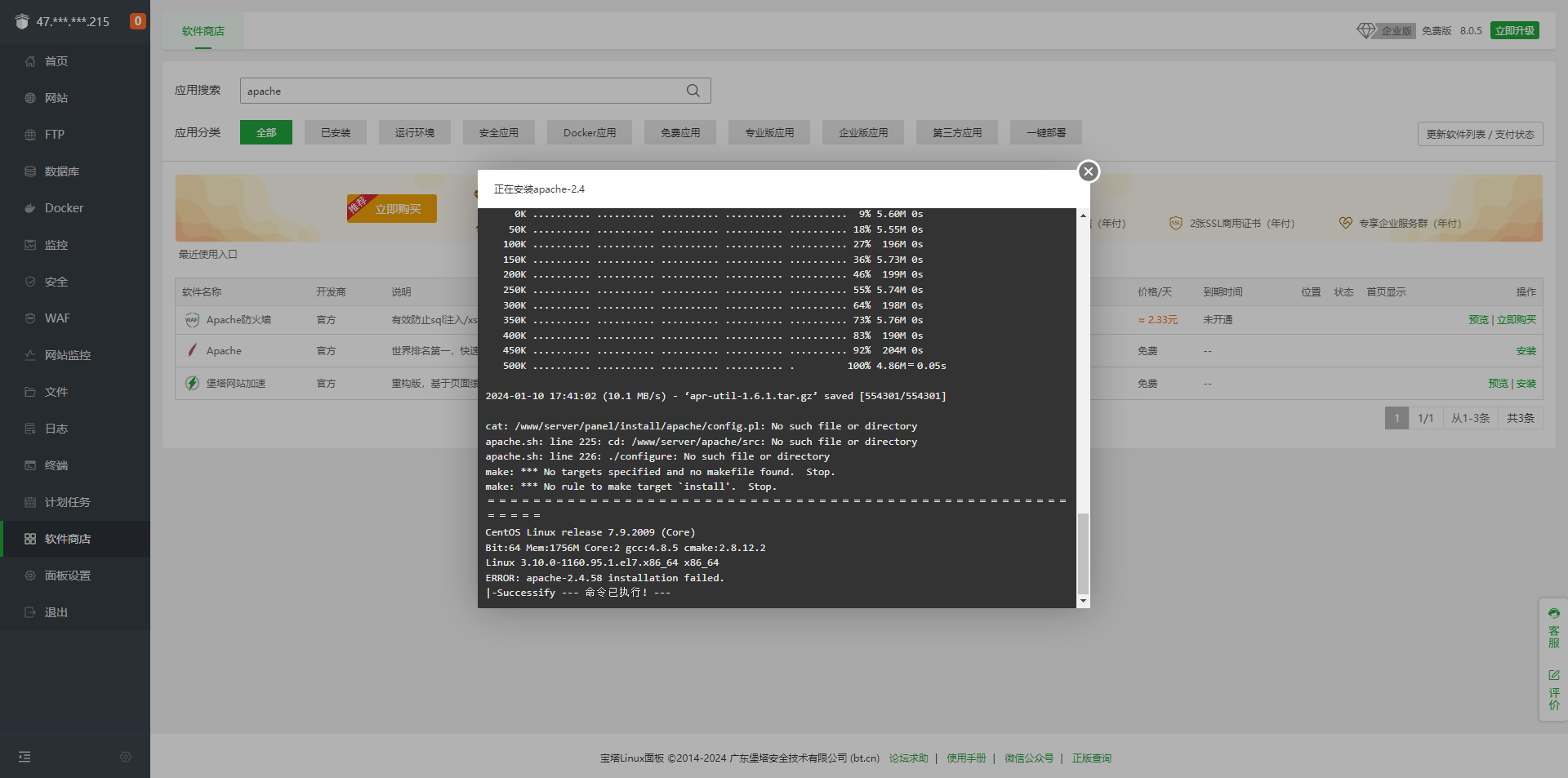The image size is (1568, 778).
Task: Close the apache-2.4 install dialog
Action: tap(1088, 171)
